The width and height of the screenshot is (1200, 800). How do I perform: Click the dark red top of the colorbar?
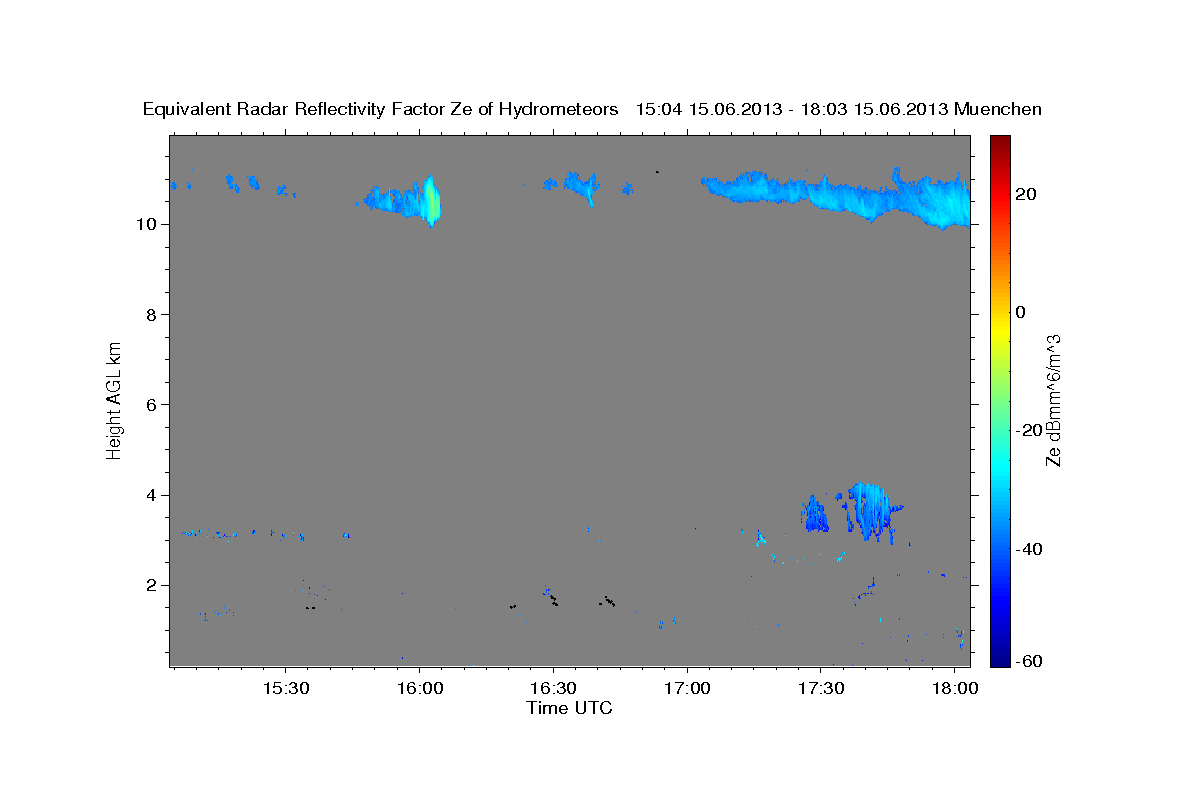tap(999, 143)
